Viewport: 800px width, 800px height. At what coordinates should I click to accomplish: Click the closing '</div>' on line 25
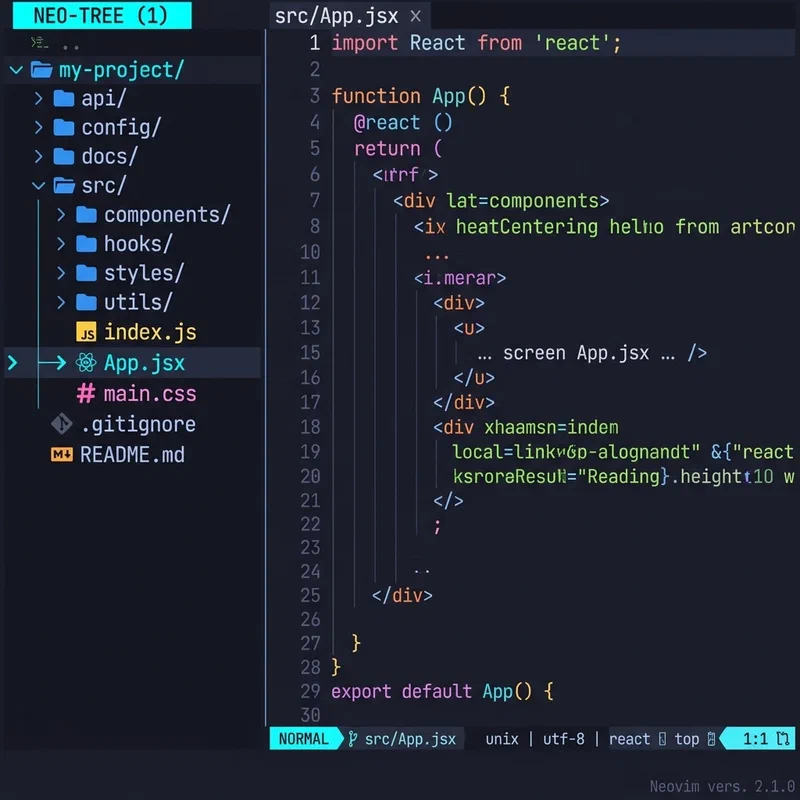pos(402,595)
